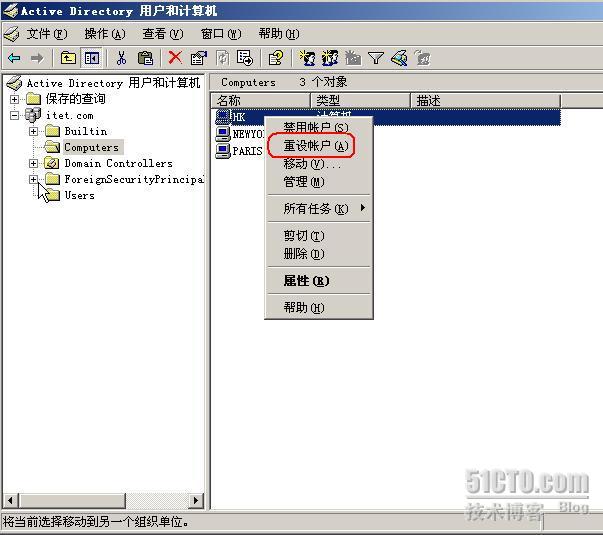Toggle the Show/Hide console tree icon

(x=91, y=58)
